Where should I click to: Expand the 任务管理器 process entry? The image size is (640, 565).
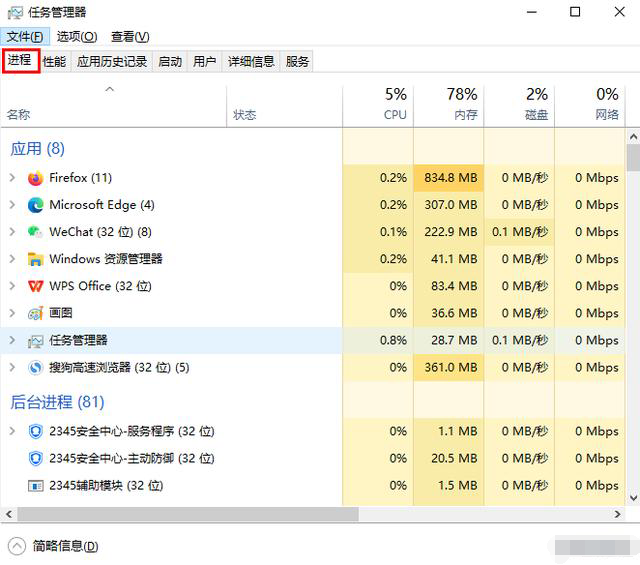tap(12, 340)
